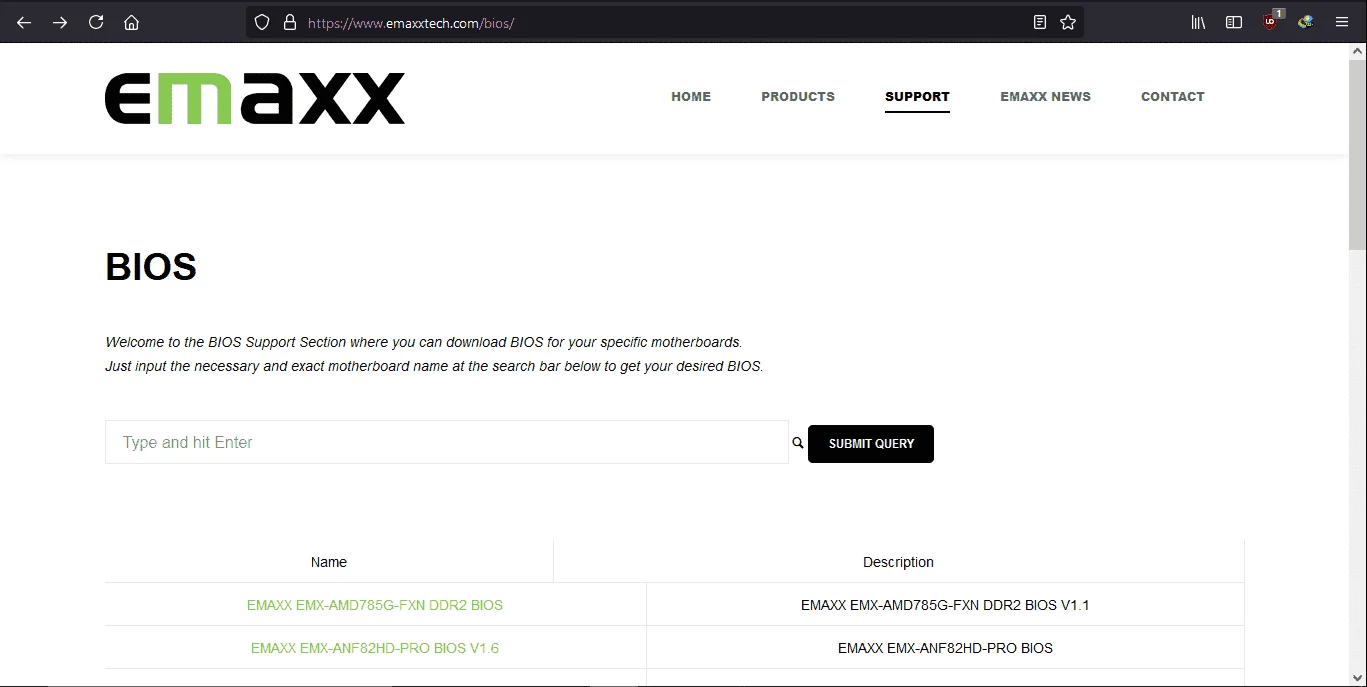The image size is (1367, 687).
Task: Open the PRODUCTS navigation item
Action: tap(798, 97)
